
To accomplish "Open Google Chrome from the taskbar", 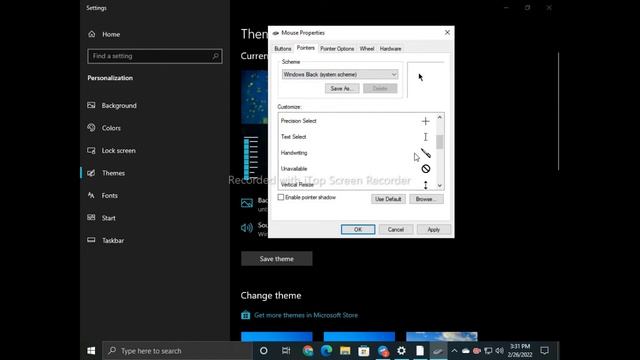I will point(308,351).
